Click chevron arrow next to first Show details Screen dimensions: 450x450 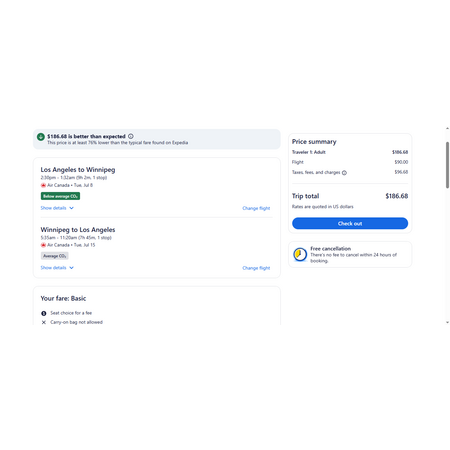coord(71,208)
